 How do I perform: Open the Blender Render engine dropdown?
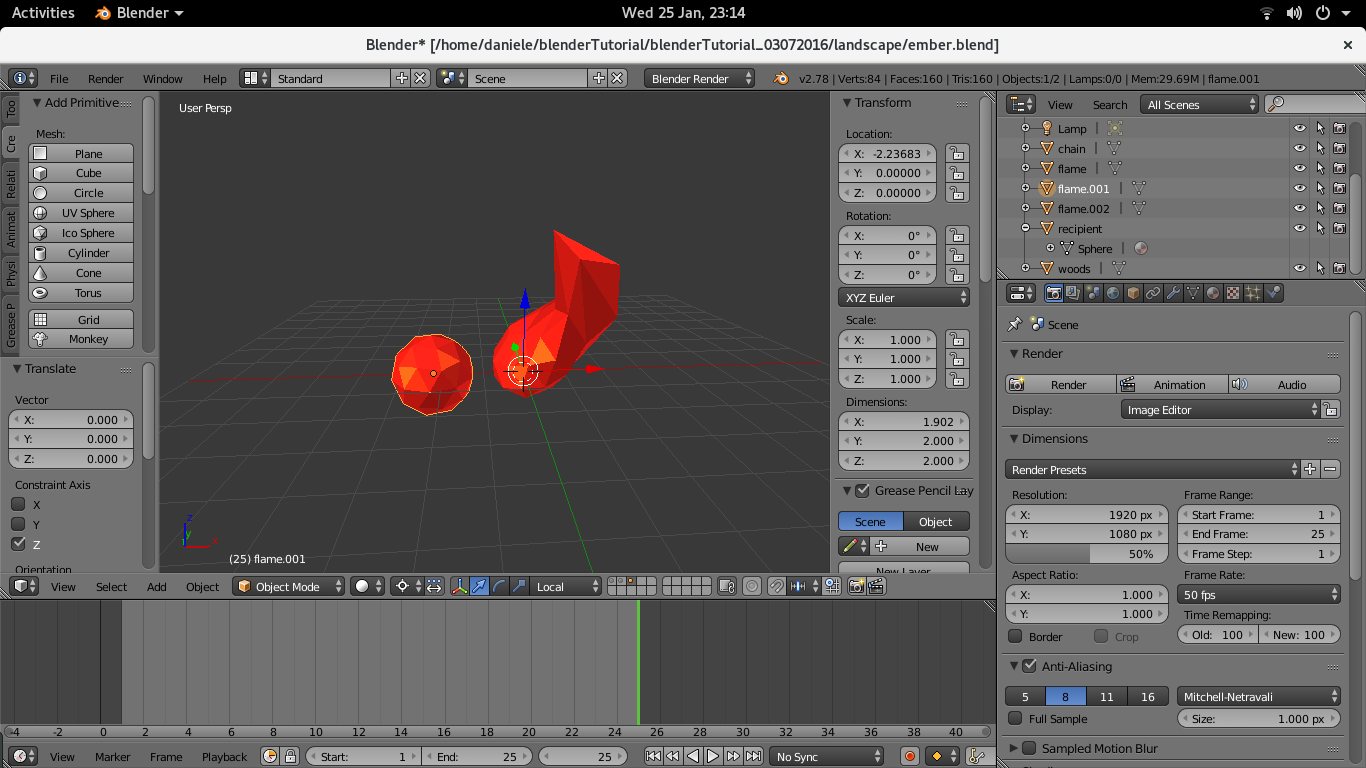700,78
